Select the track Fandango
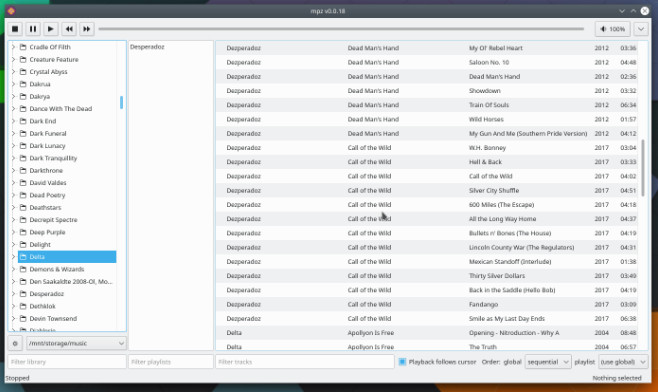This screenshot has height=392, width=658. point(427,304)
